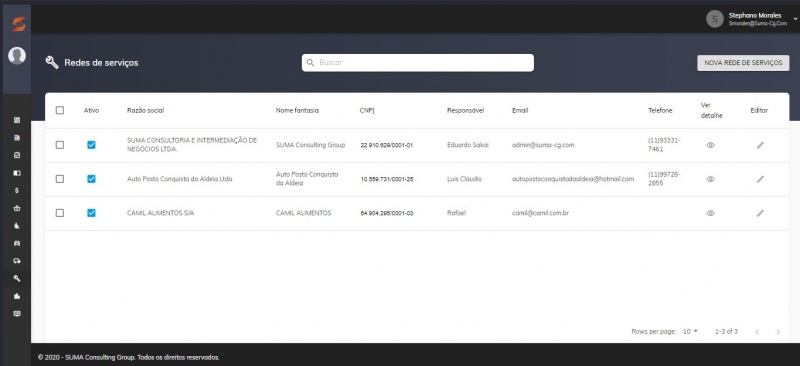
Task: Click phone (11)93331-7461
Action: tap(664, 144)
